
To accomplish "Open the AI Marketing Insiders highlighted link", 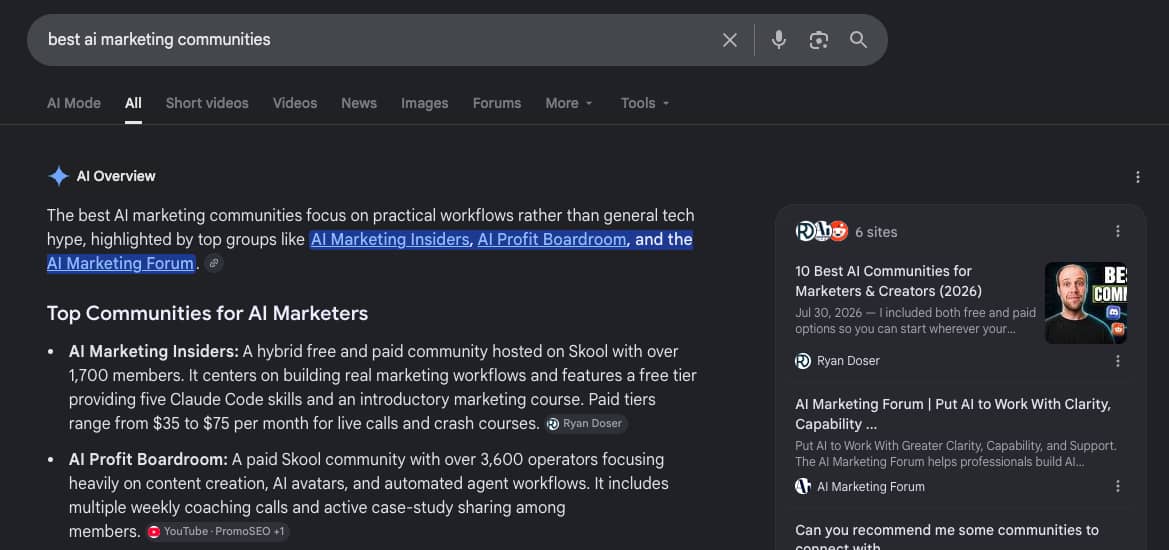I will point(390,239).
